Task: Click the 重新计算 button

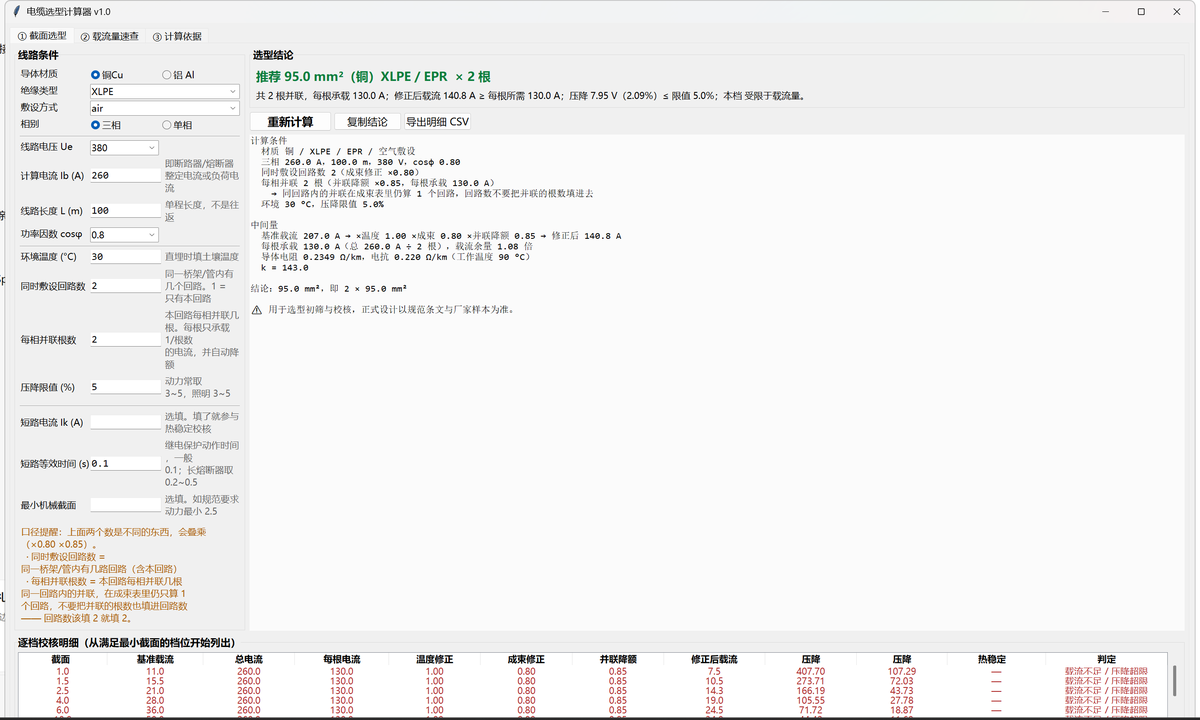Action: (290, 122)
